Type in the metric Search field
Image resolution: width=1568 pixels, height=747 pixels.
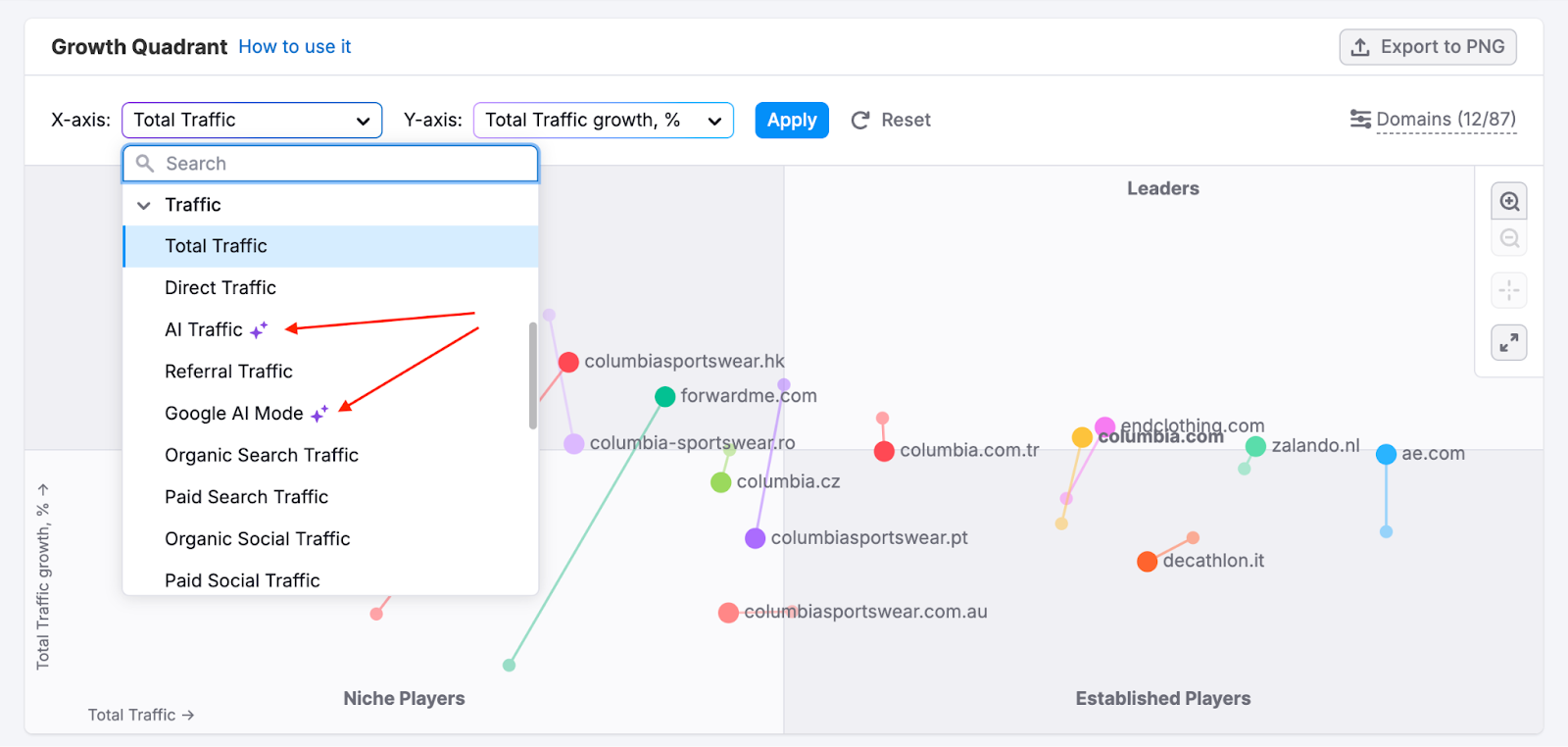(x=343, y=164)
